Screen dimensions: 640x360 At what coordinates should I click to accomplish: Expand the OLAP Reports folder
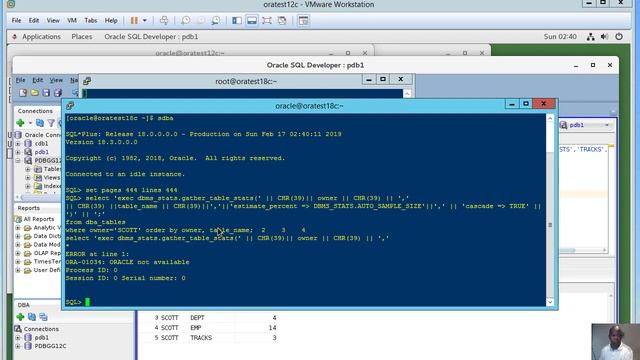pos(18,253)
